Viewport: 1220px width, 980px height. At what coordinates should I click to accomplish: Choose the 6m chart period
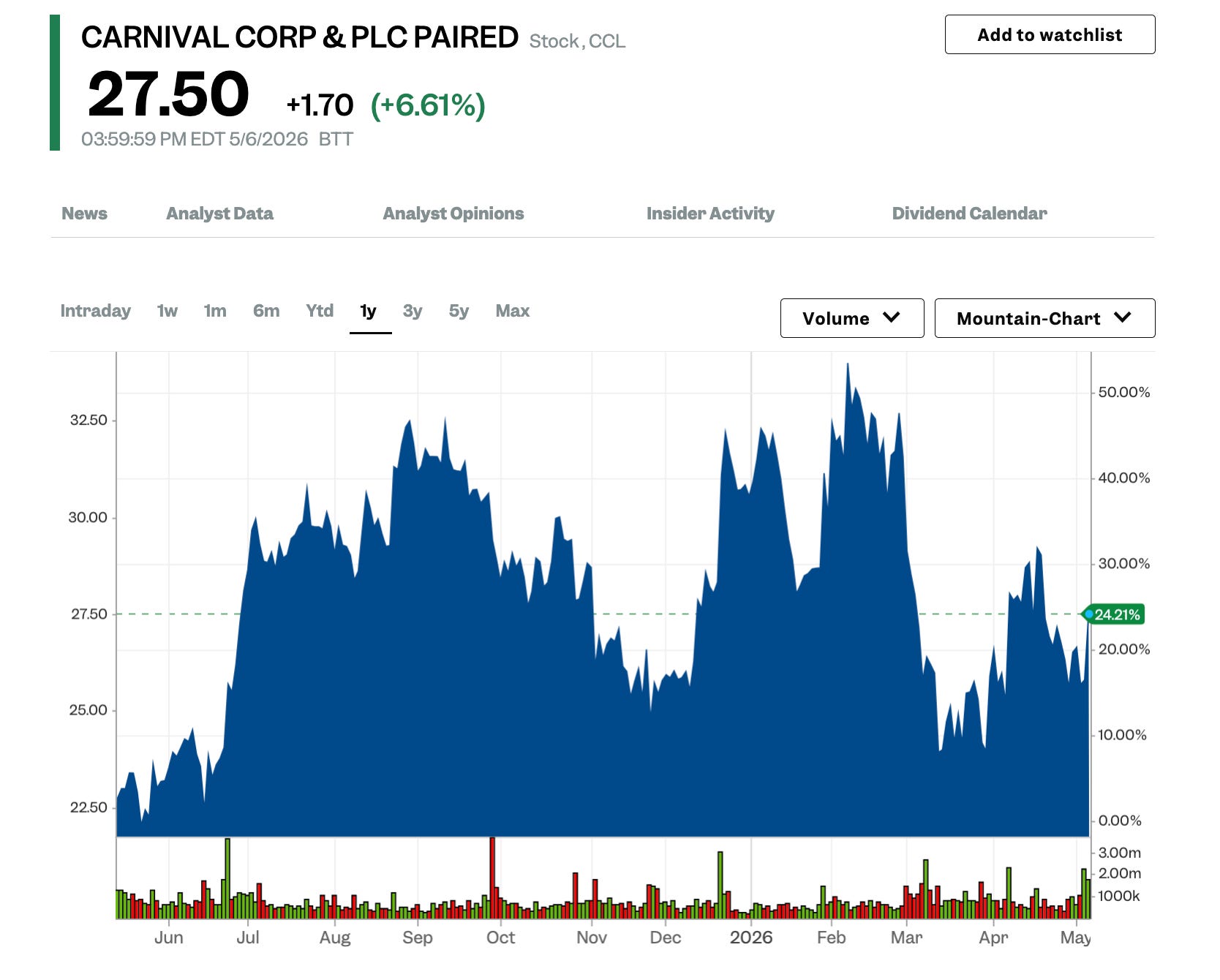click(266, 311)
